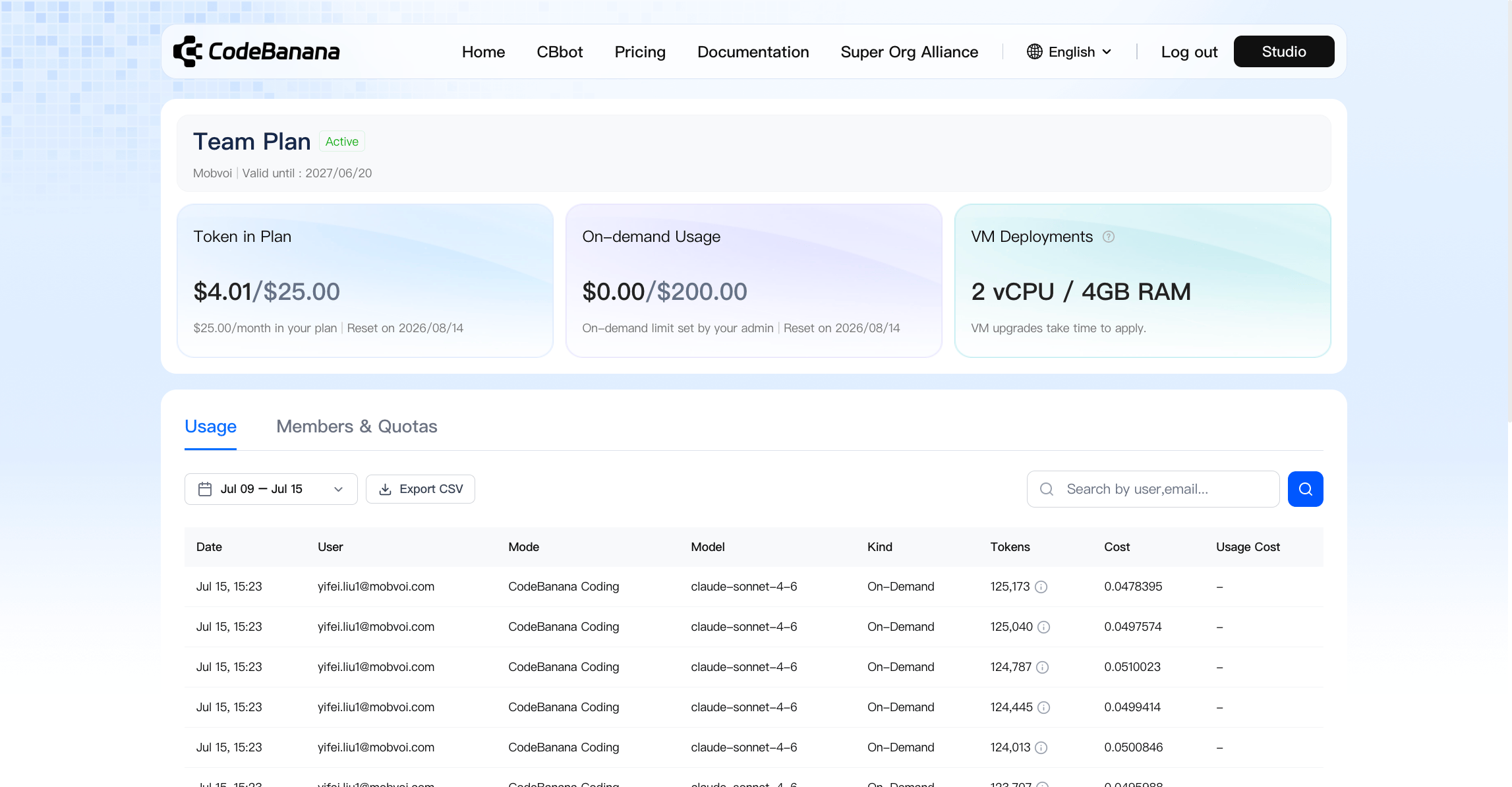Click info icon next to 124,787 tokens
The height and width of the screenshot is (787, 1512).
coord(1043,667)
